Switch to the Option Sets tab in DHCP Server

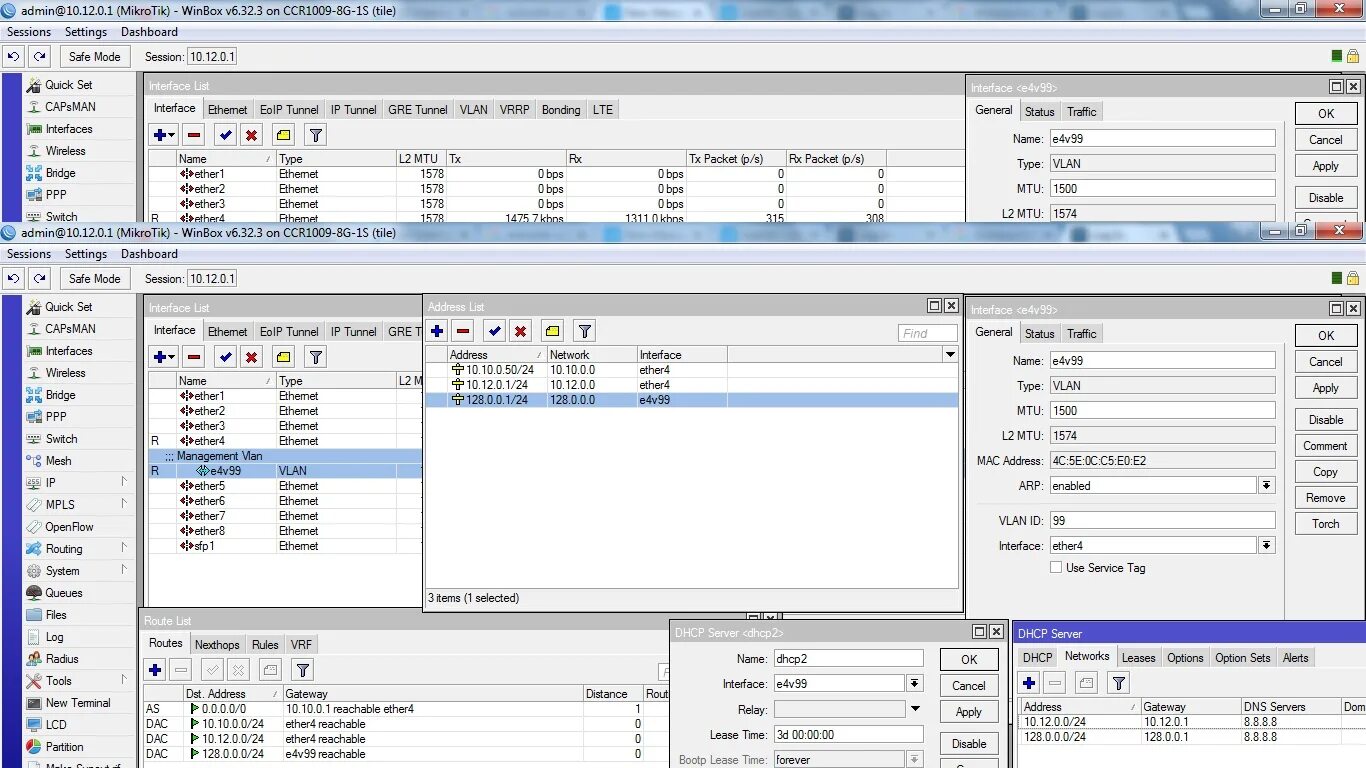[x=1243, y=657]
